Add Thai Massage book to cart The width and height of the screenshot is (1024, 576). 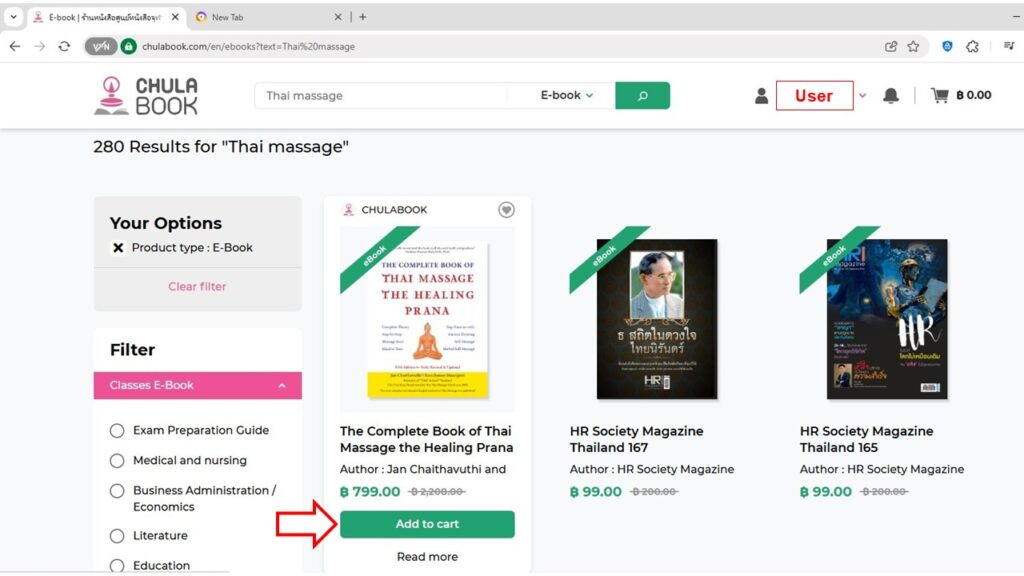(x=427, y=525)
